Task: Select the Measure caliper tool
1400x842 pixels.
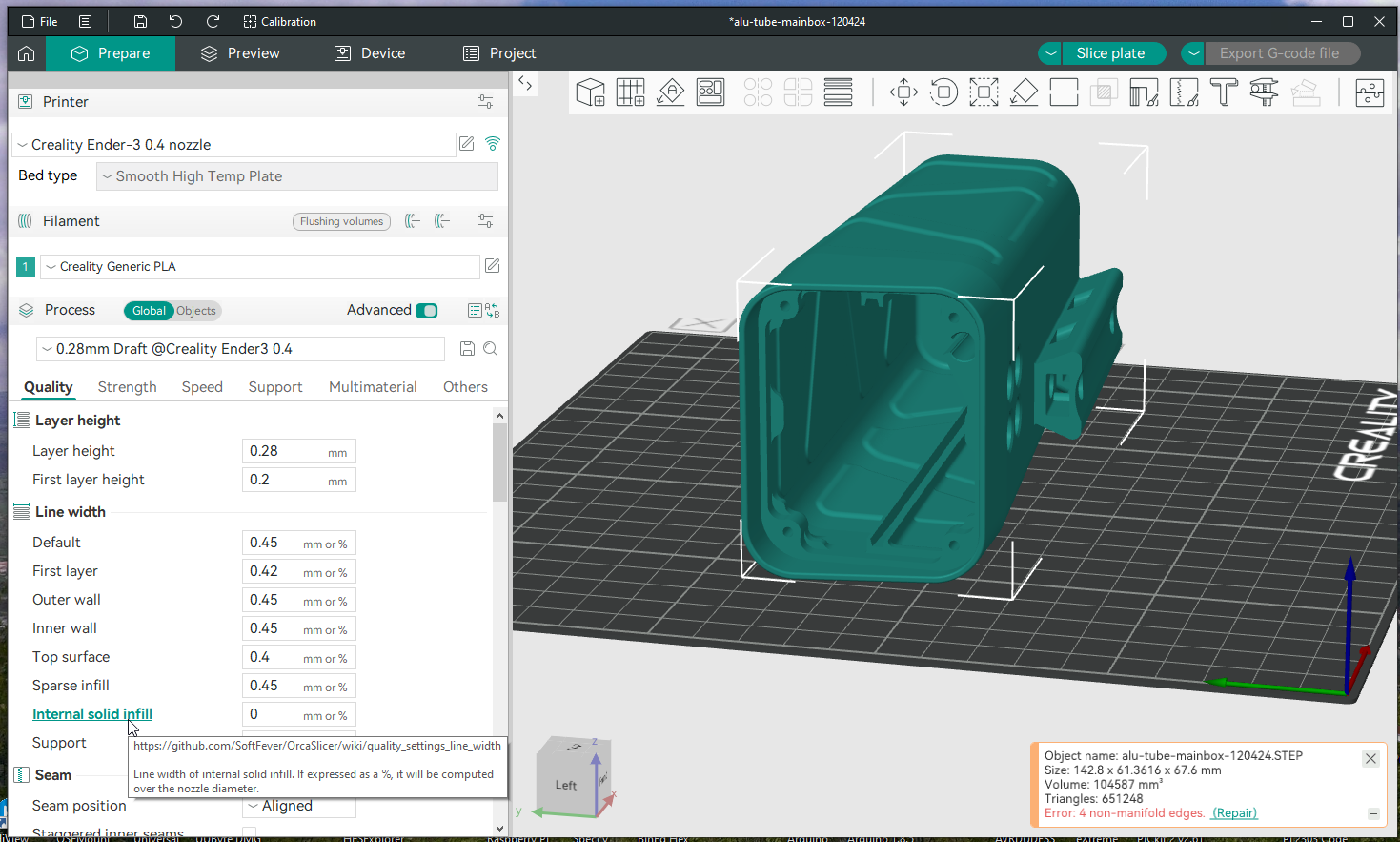Action: pos(1264,92)
